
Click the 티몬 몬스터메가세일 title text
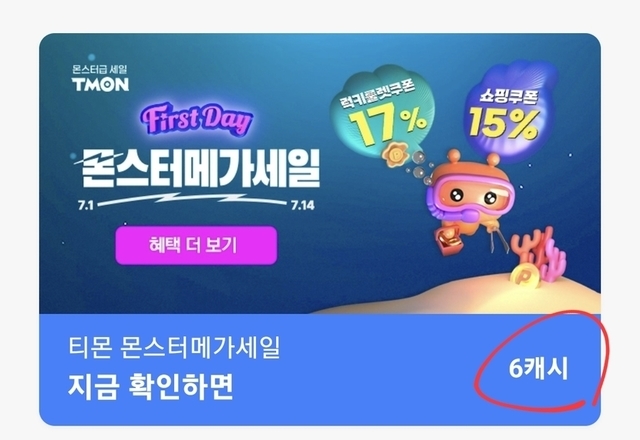(174, 347)
